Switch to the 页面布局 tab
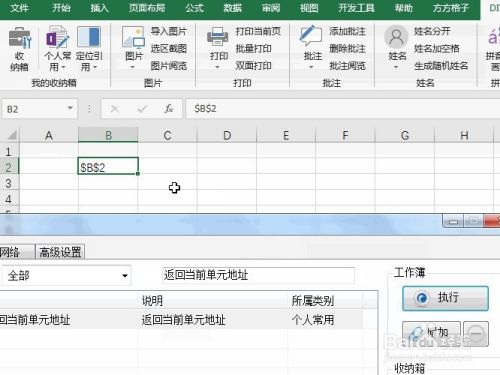Image resolution: width=500 pixels, height=375 pixels. click(x=147, y=8)
